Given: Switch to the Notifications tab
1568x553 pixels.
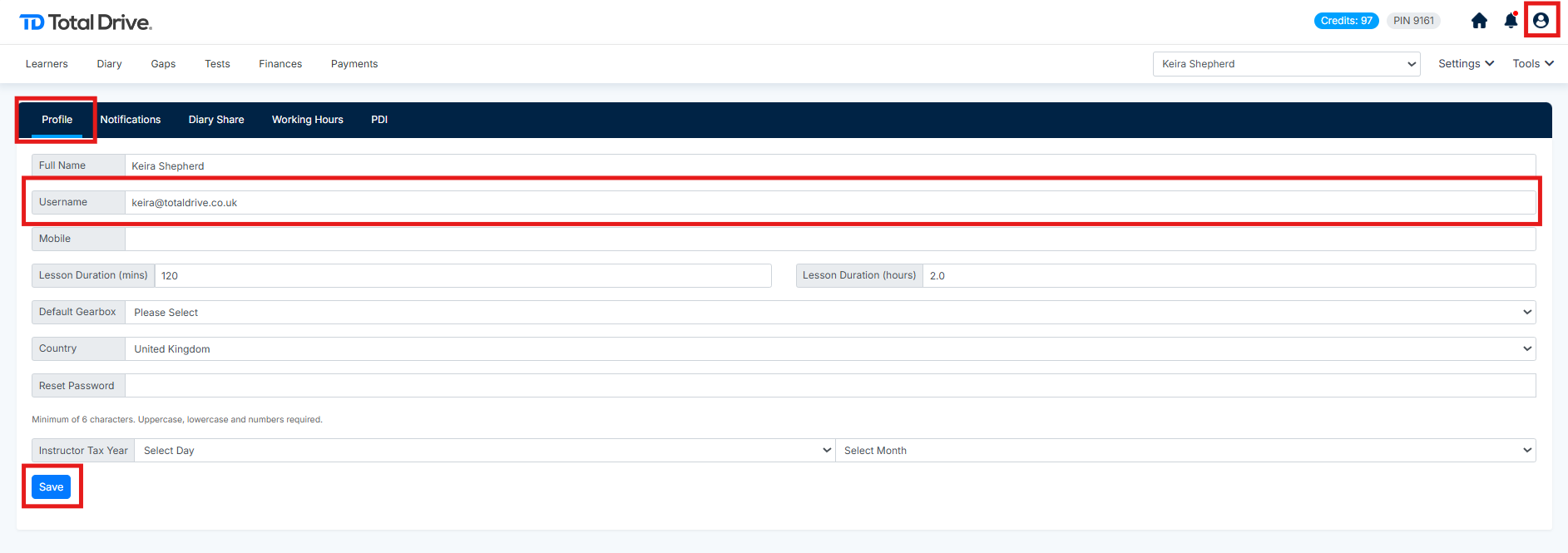Looking at the screenshot, I should [x=131, y=120].
